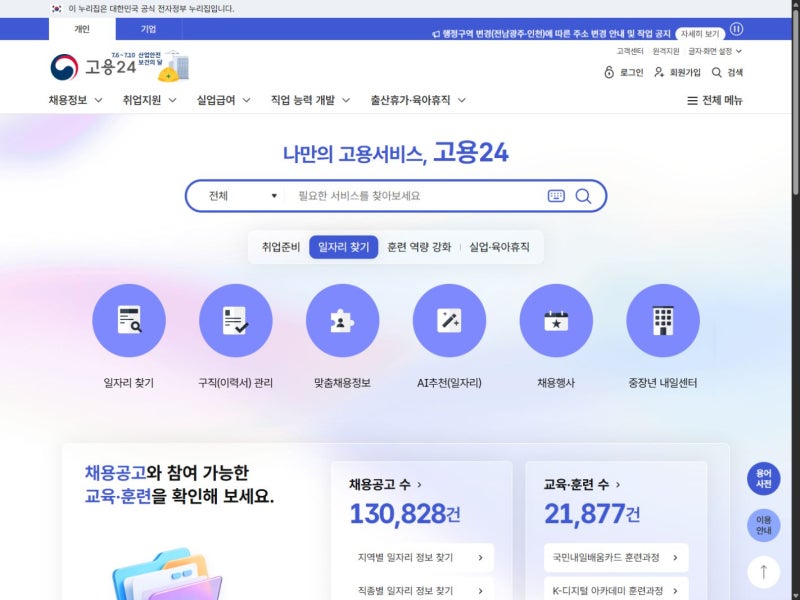Select the 실업·육아휴직 tab

[x=499, y=247]
